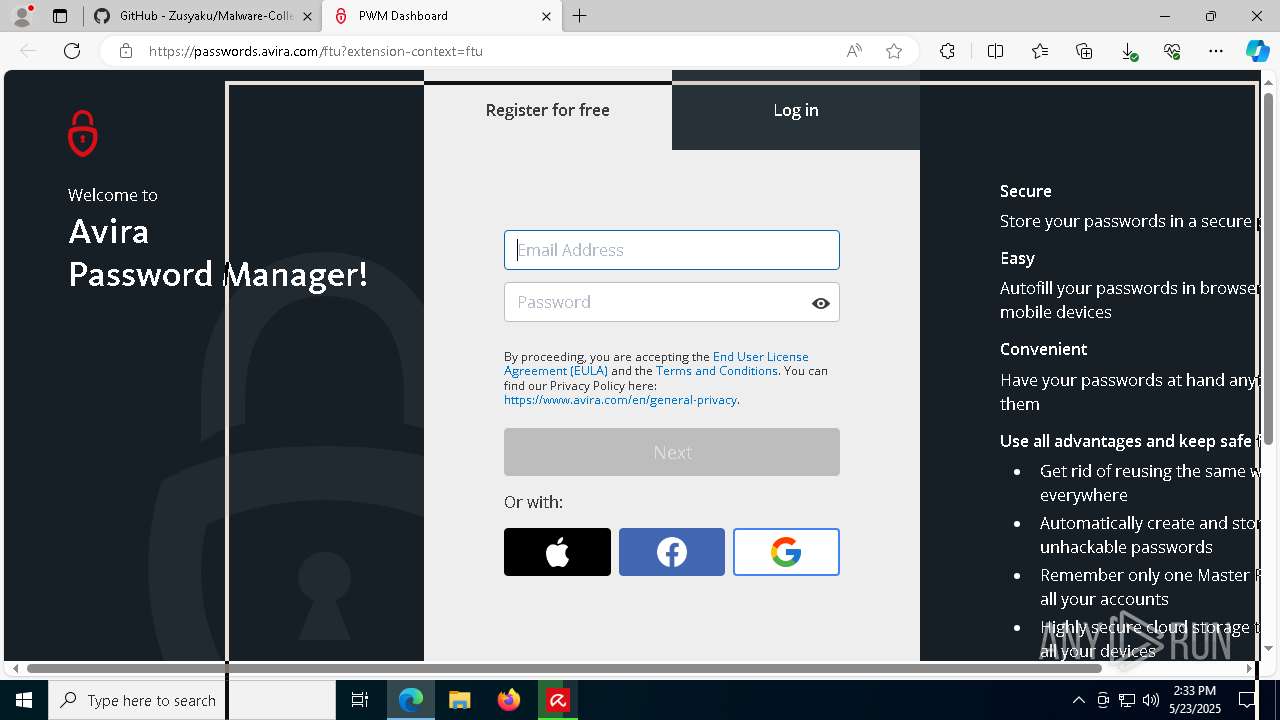
Task: Sign up with Google button
Action: click(786, 552)
